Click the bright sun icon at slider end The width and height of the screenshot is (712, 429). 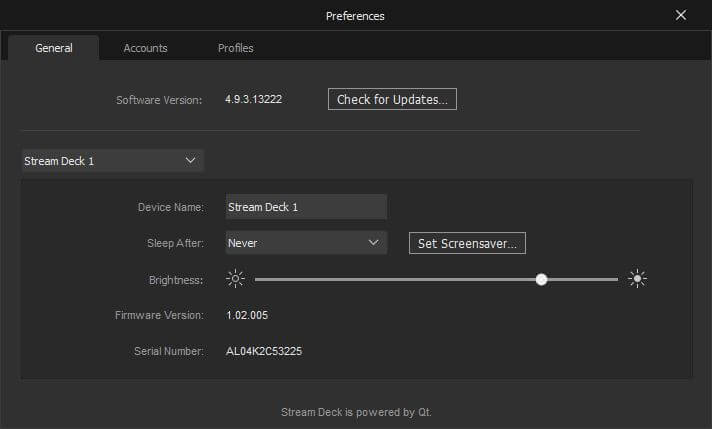click(x=638, y=279)
